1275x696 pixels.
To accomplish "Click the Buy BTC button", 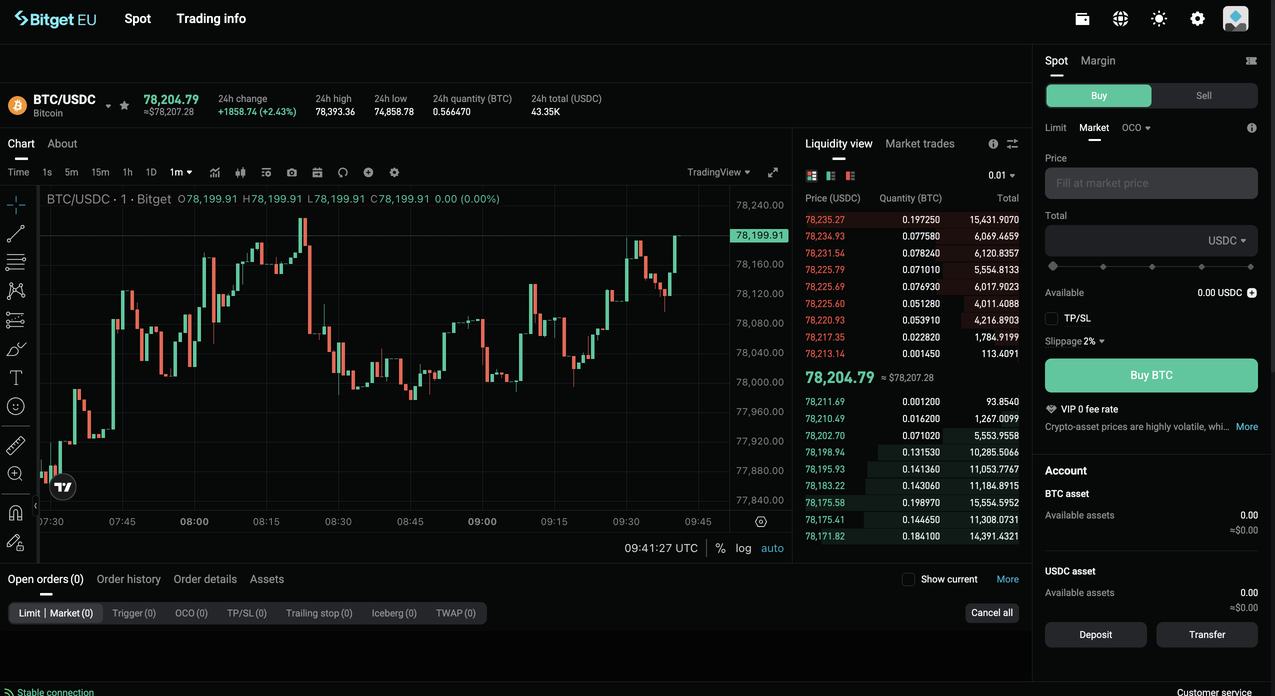I will pos(1151,375).
